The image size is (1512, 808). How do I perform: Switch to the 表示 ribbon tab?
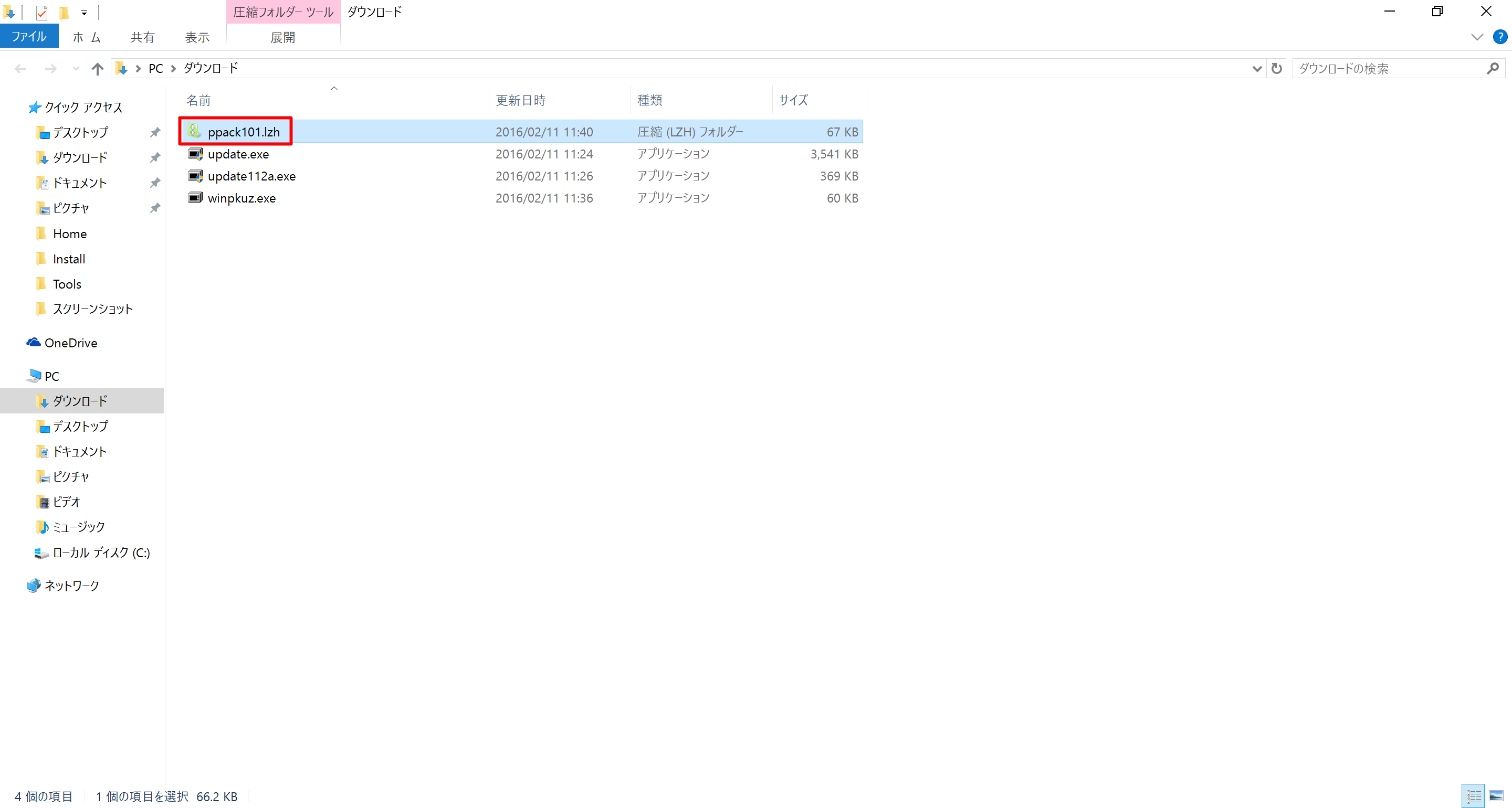click(x=197, y=38)
